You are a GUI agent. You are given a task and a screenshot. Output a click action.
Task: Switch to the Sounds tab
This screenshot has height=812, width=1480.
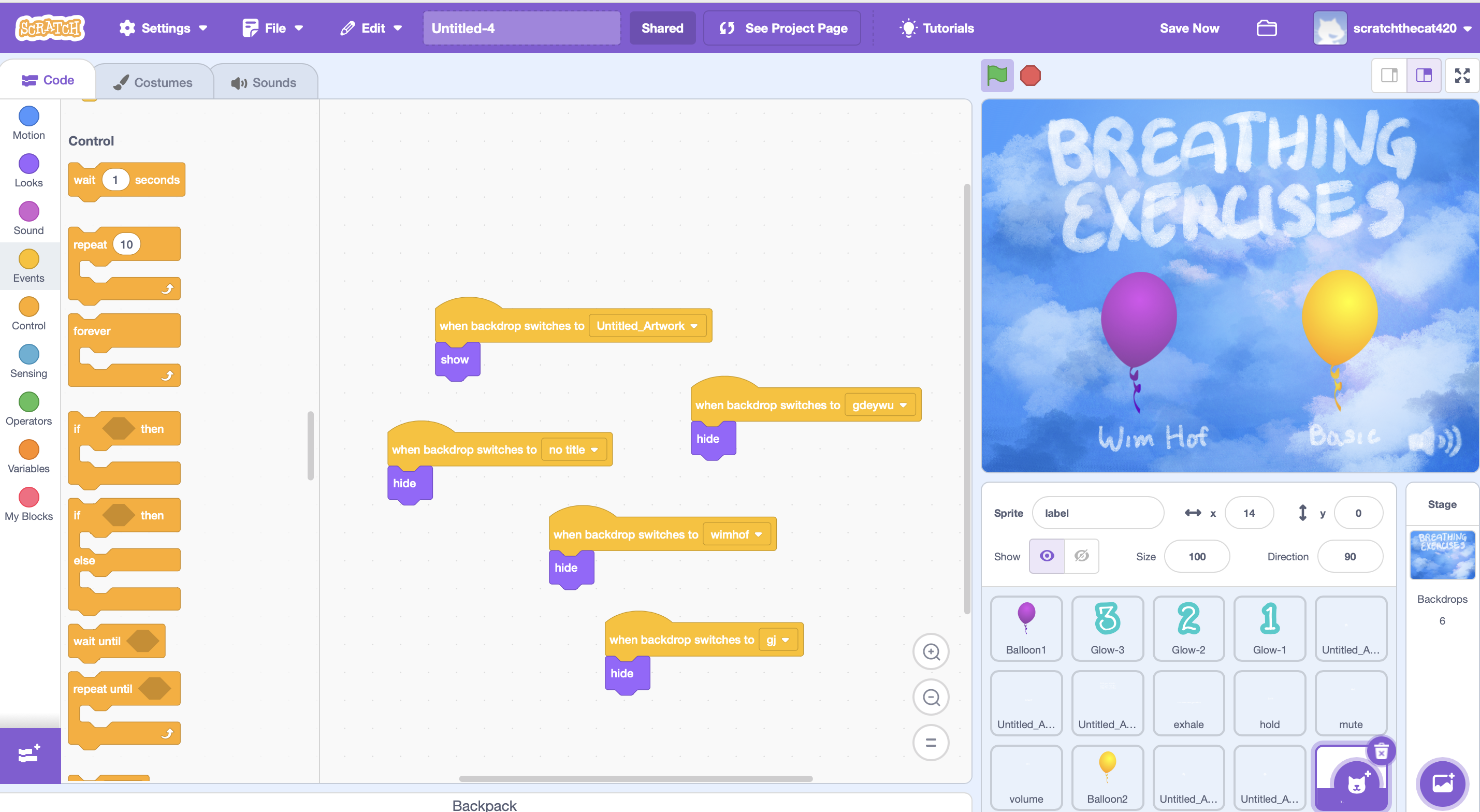click(x=264, y=82)
